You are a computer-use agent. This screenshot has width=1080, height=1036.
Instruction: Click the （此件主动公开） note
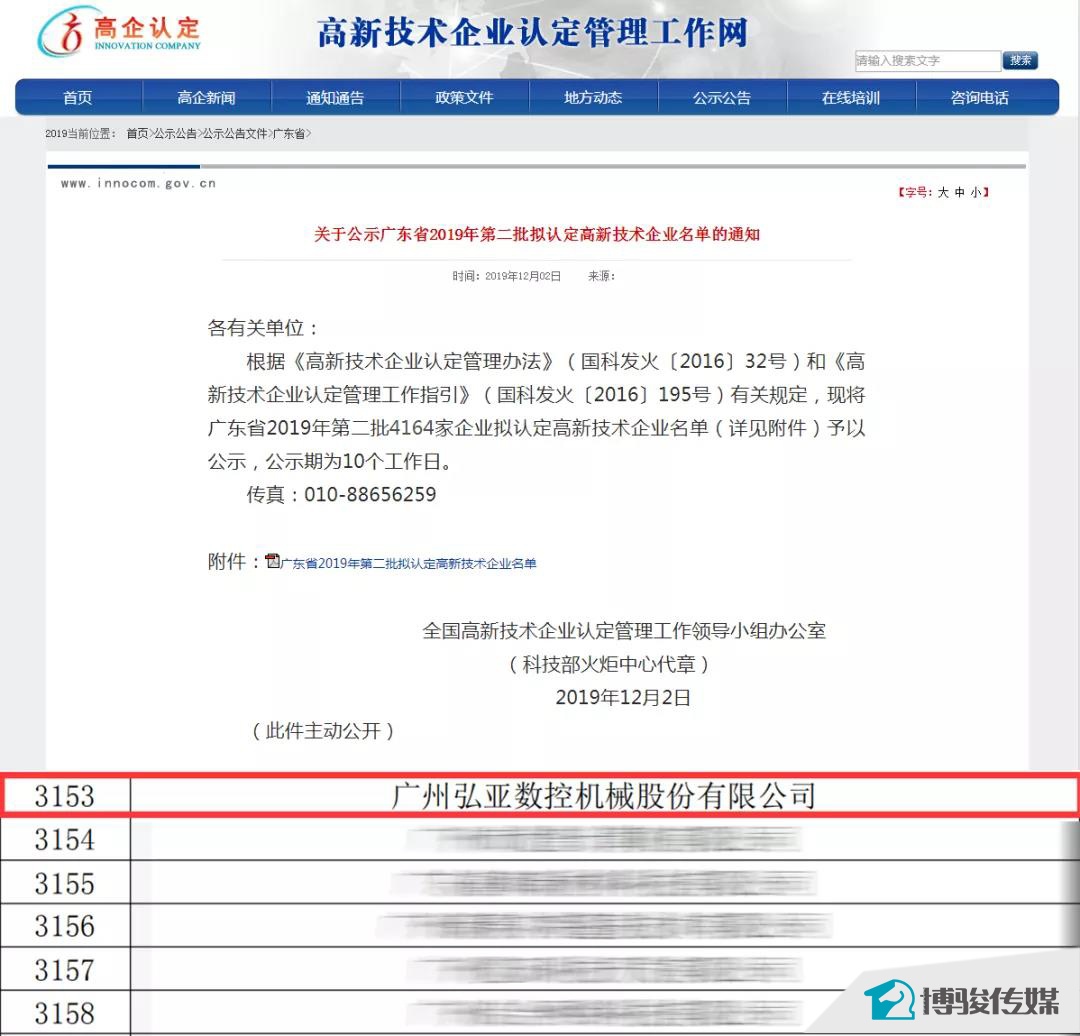point(323,731)
